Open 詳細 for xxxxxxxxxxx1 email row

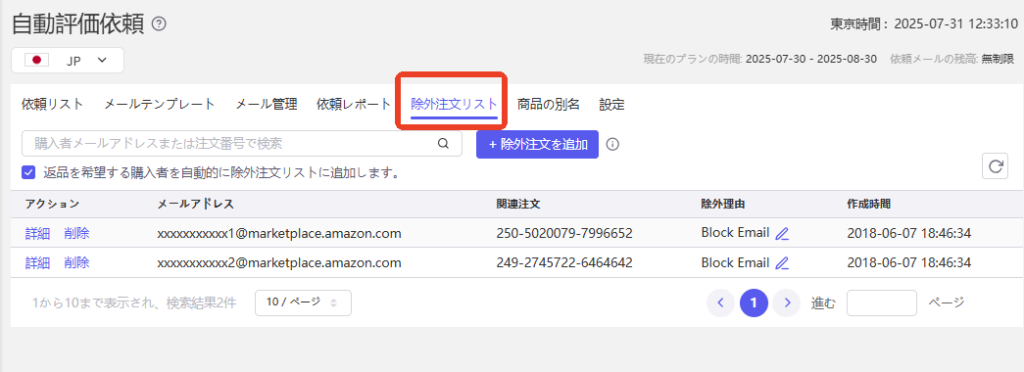click(x=37, y=234)
